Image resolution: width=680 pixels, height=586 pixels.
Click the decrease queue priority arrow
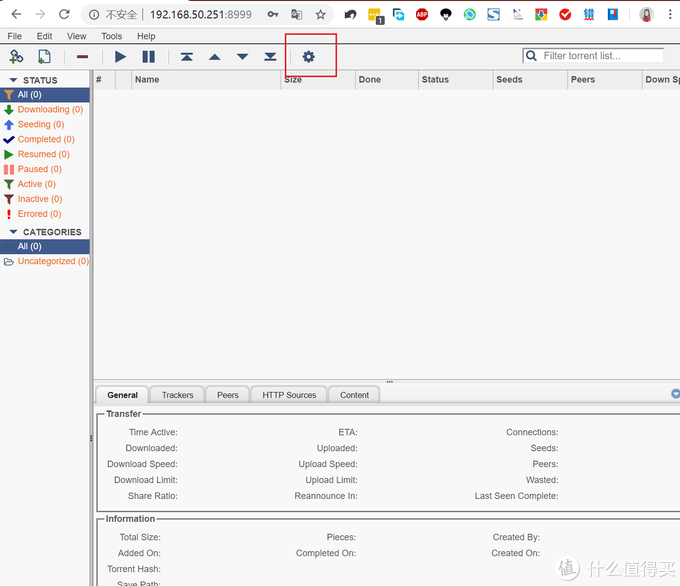(242, 57)
